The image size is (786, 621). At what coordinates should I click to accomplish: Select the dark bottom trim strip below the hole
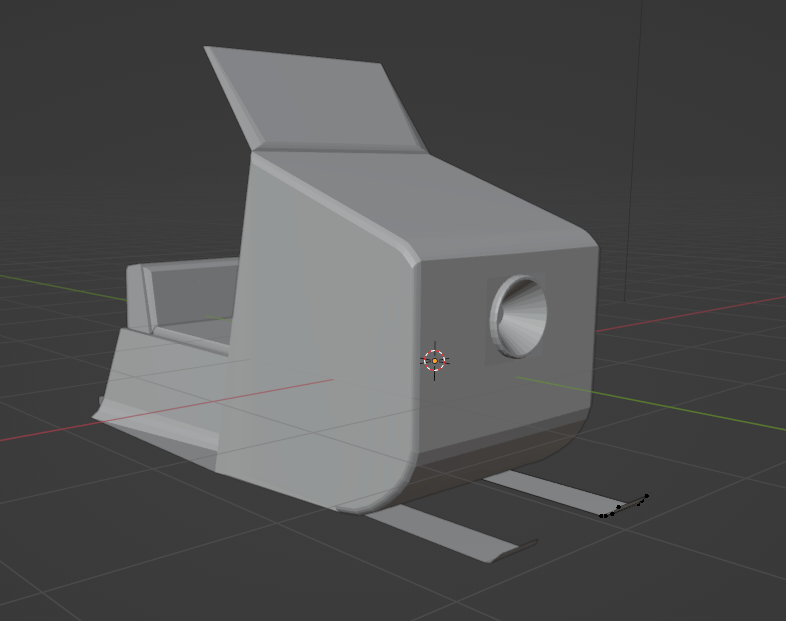(500, 445)
